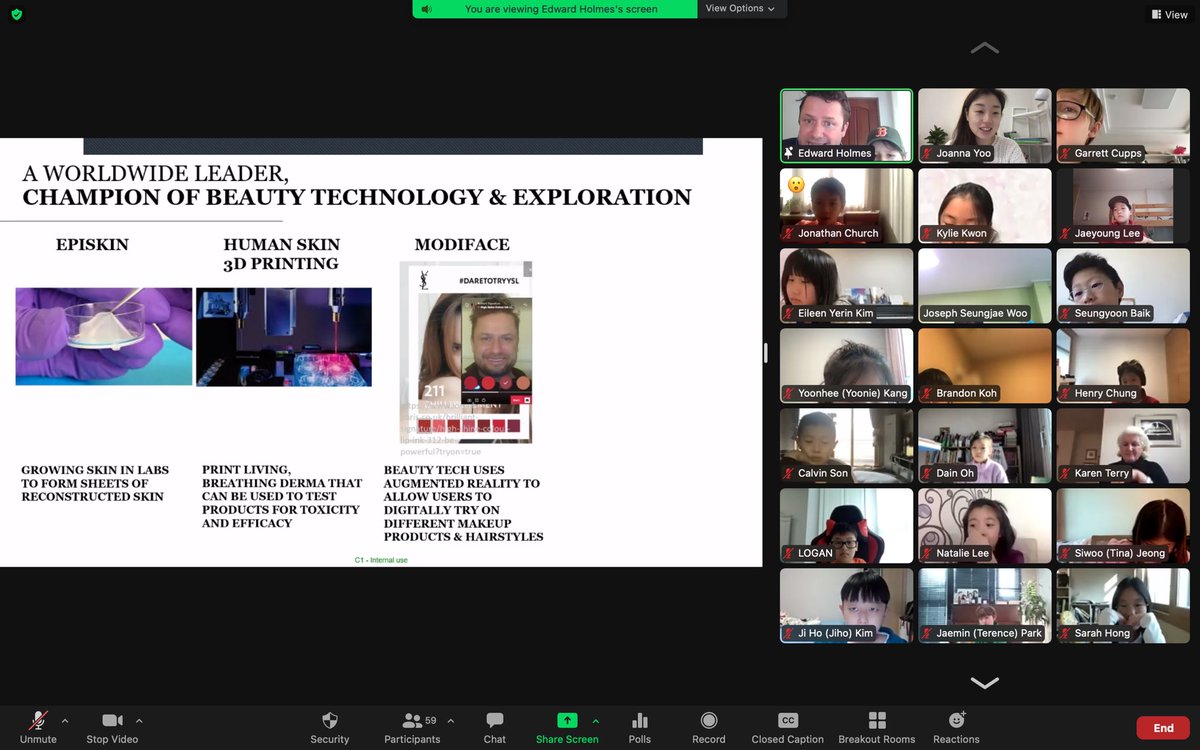The width and height of the screenshot is (1200, 750).
Task: Click the Unmute microphone icon
Action: pos(38,720)
